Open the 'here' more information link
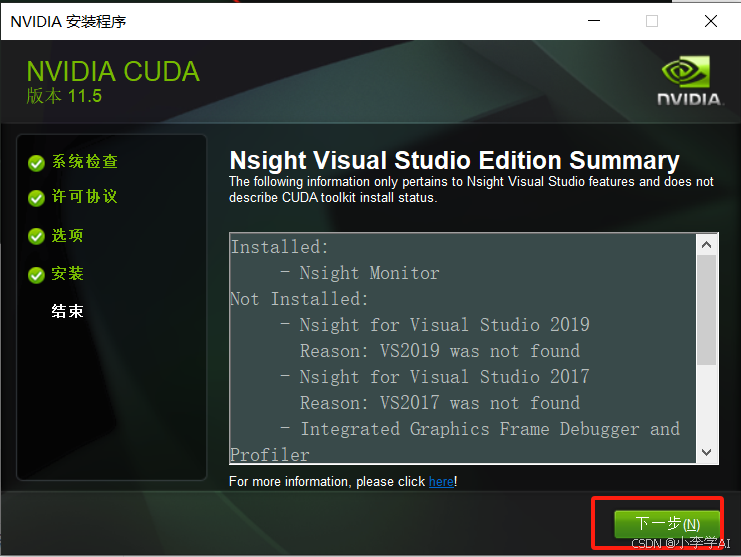Image resolution: width=741 pixels, height=557 pixels. tap(441, 481)
